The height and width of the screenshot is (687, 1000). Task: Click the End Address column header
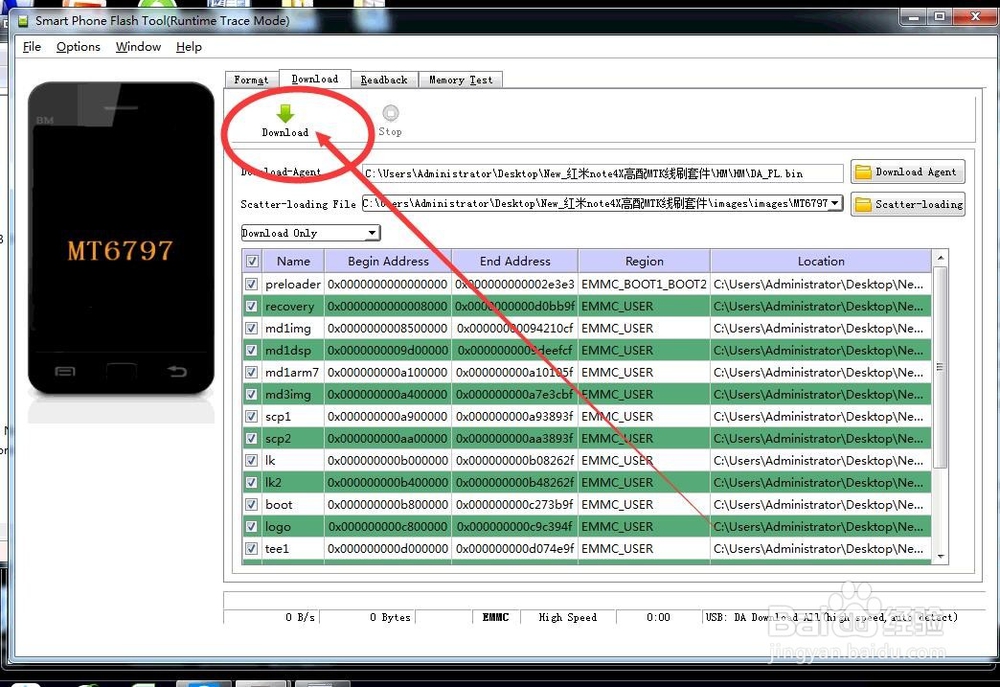(x=515, y=261)
